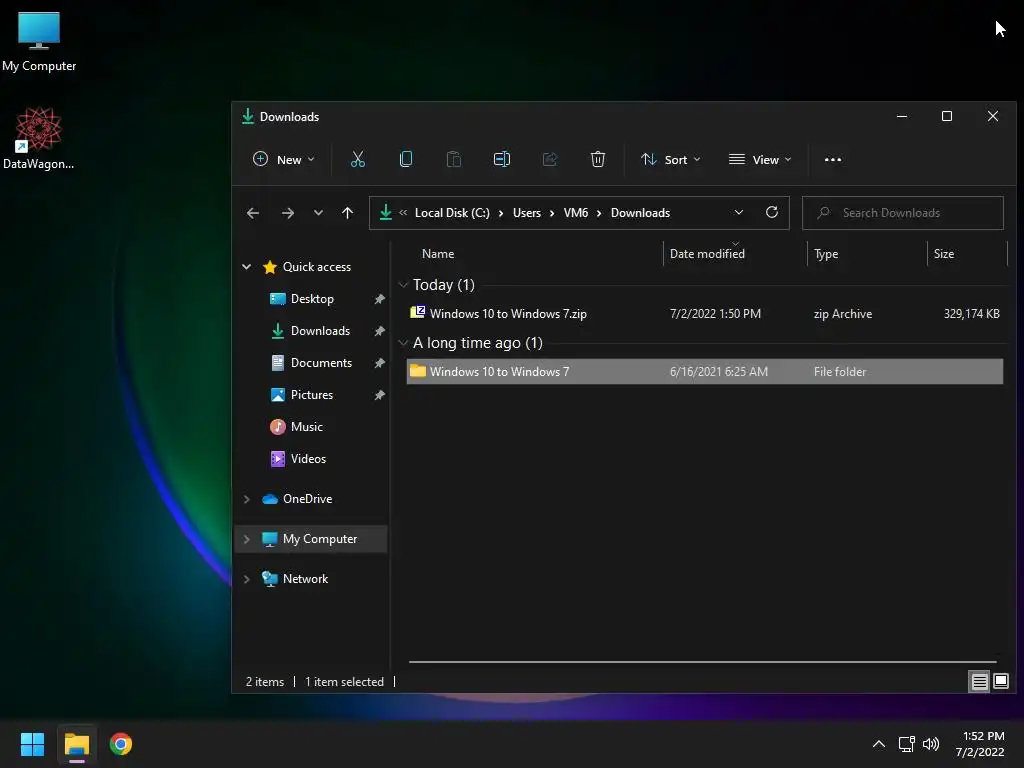Select the Windows 10 to Windows 7.zip file
The height and width of the screenshot is (768, 1024).
pos(705,313)
